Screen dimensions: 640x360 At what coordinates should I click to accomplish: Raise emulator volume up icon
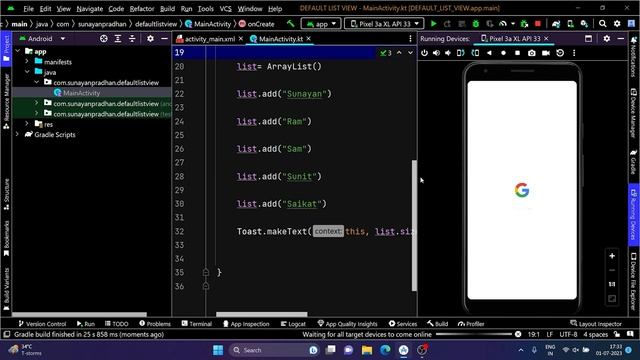[x=436, y=53]
